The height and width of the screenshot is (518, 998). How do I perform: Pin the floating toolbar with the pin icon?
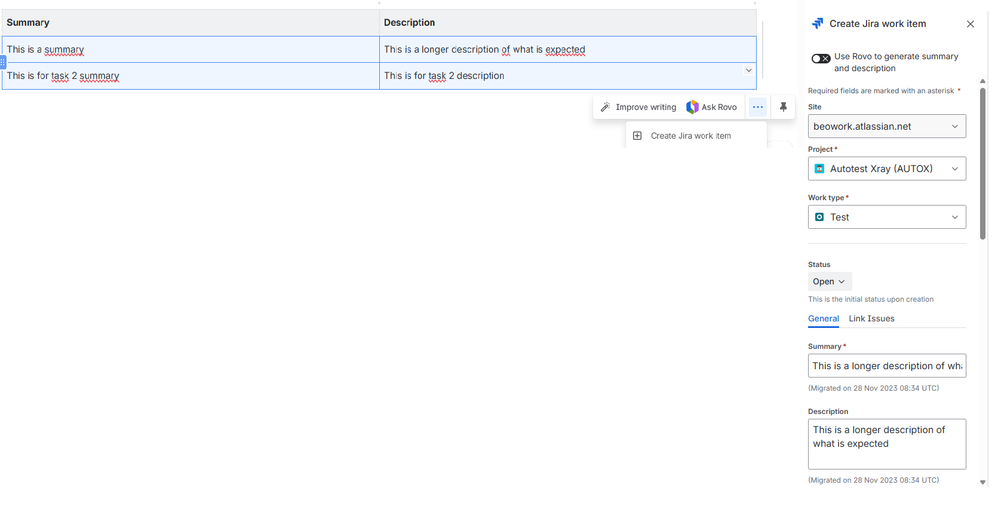(784, 107)
